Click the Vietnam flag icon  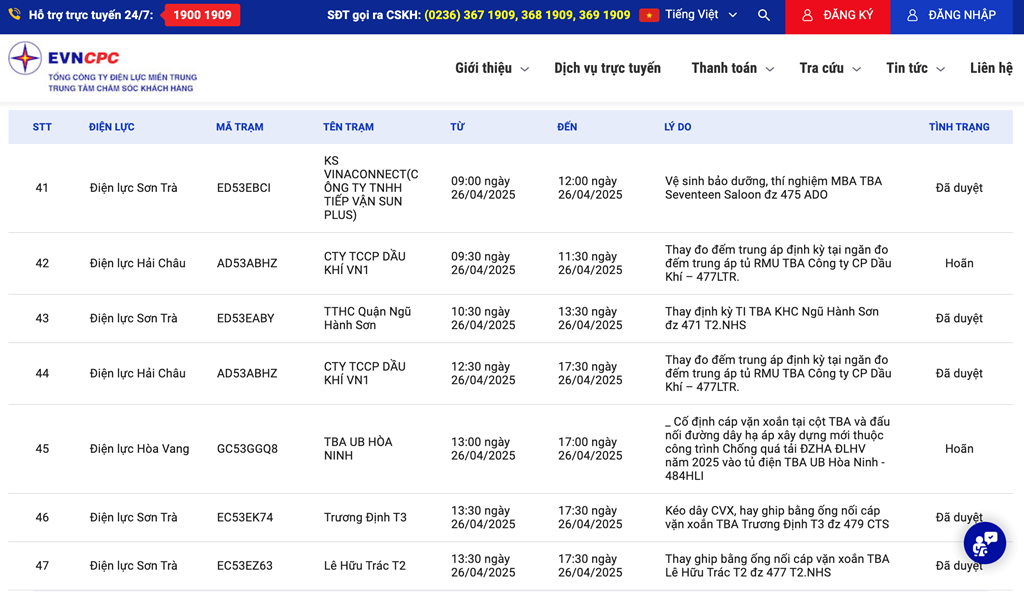649,15
